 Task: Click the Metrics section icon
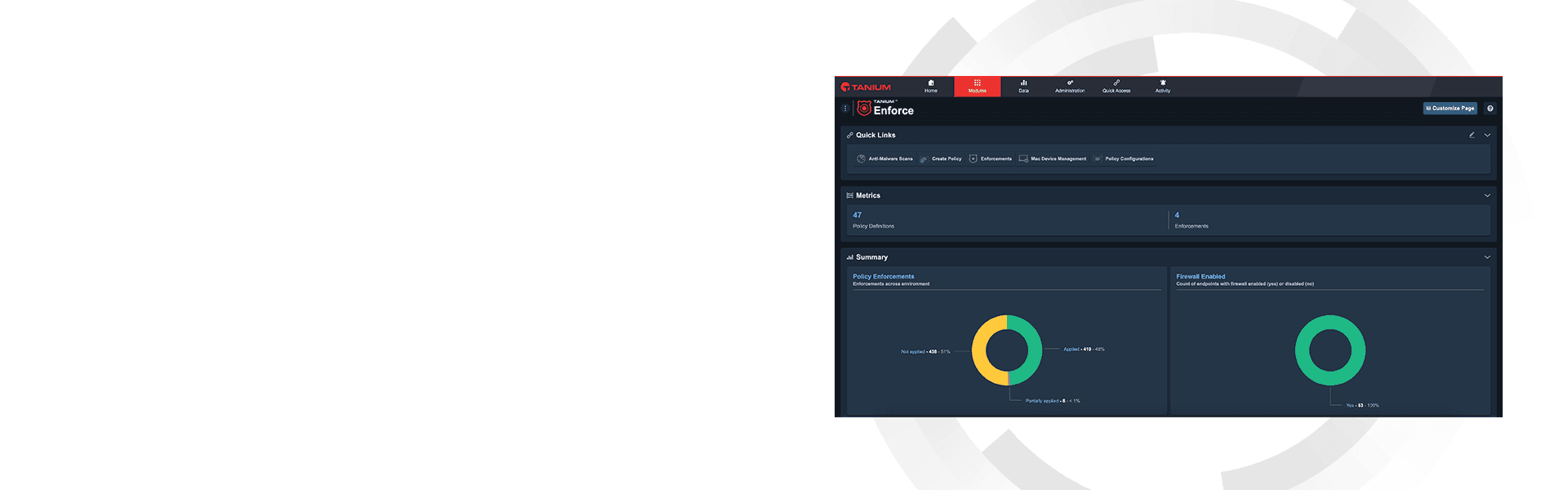[x=850, y=195]
